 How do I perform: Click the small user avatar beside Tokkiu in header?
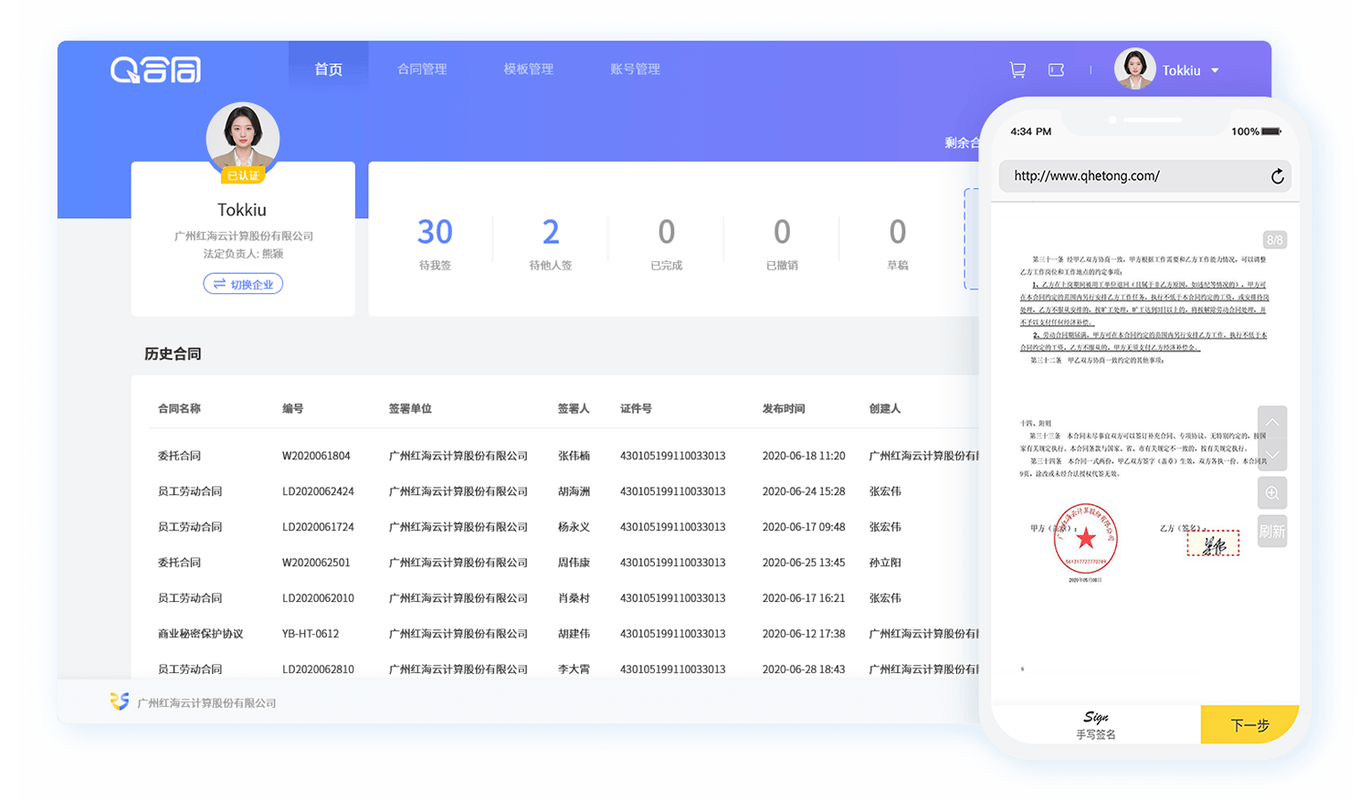click(x=1135, y=70)
